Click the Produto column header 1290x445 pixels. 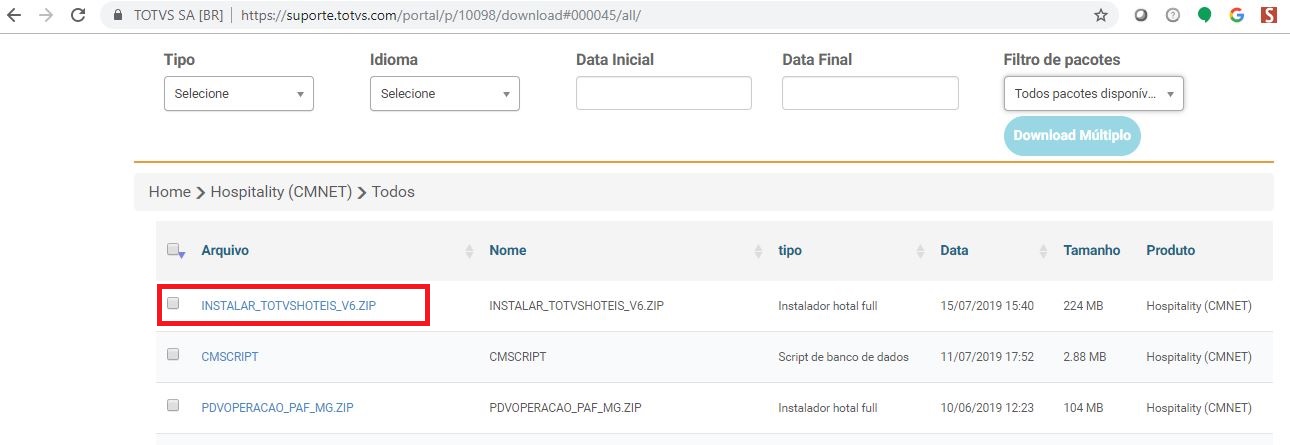(1170, 250)
